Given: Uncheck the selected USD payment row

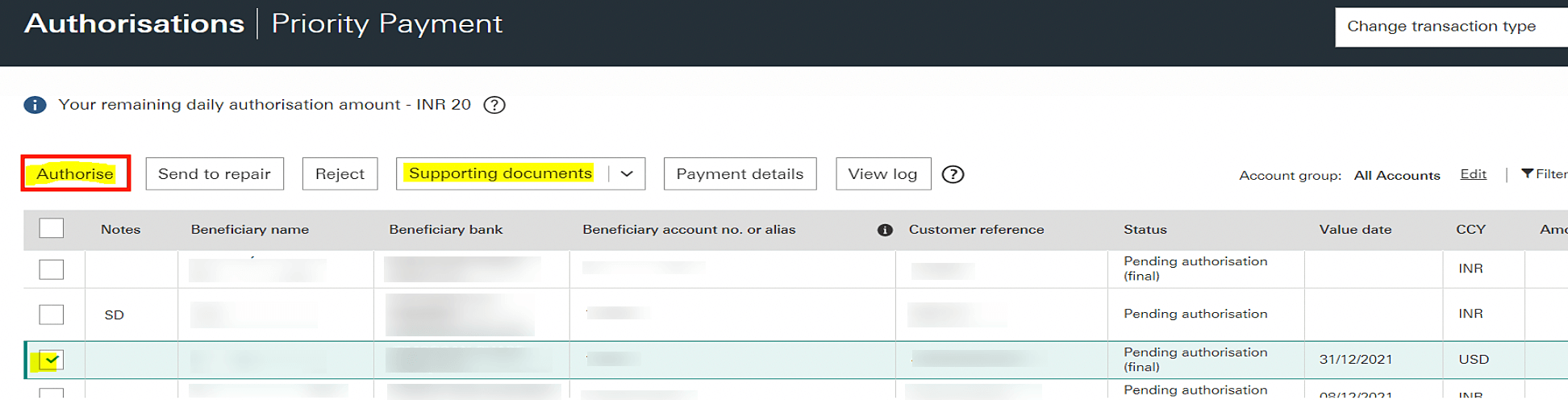Looking at the screenshot, I should [x=51, y=360].
